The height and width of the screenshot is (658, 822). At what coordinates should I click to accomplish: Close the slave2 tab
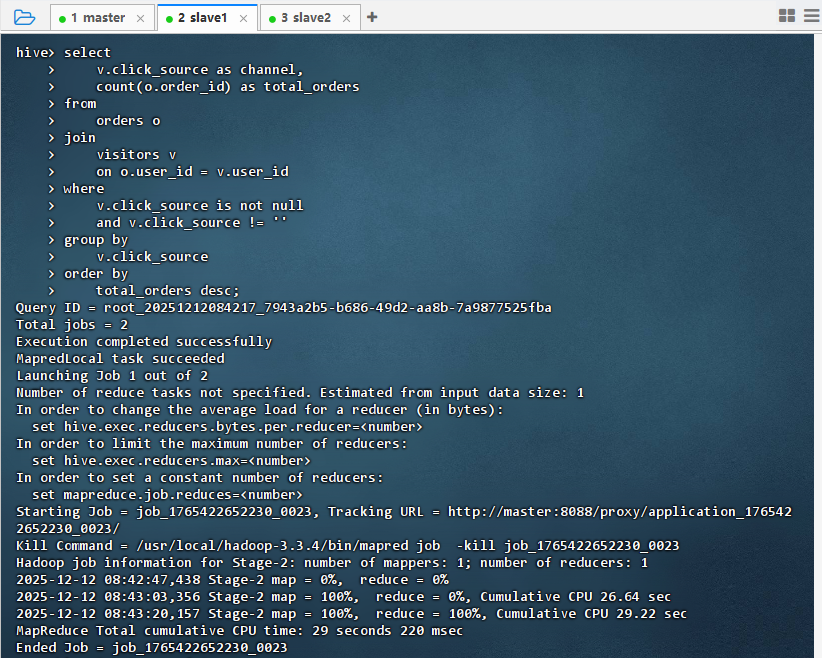[x=346, y=18]
